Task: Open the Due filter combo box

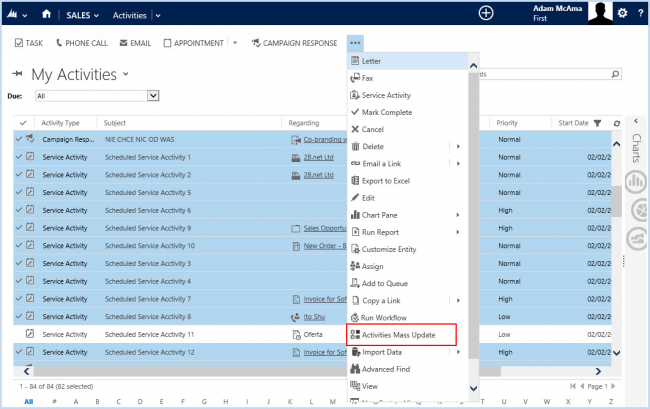Action: [x=97, y=96]
